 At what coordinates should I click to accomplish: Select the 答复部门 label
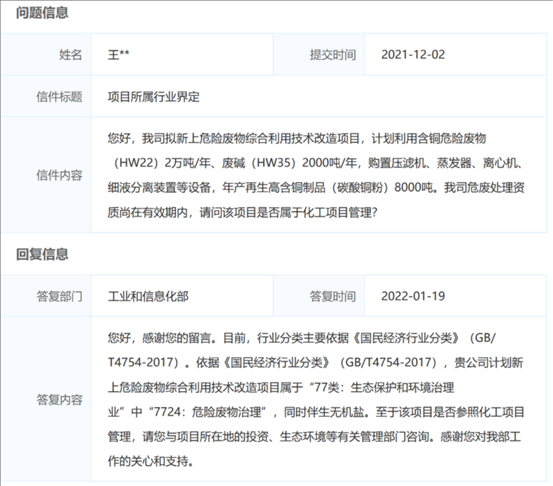[x=59, y=296]
